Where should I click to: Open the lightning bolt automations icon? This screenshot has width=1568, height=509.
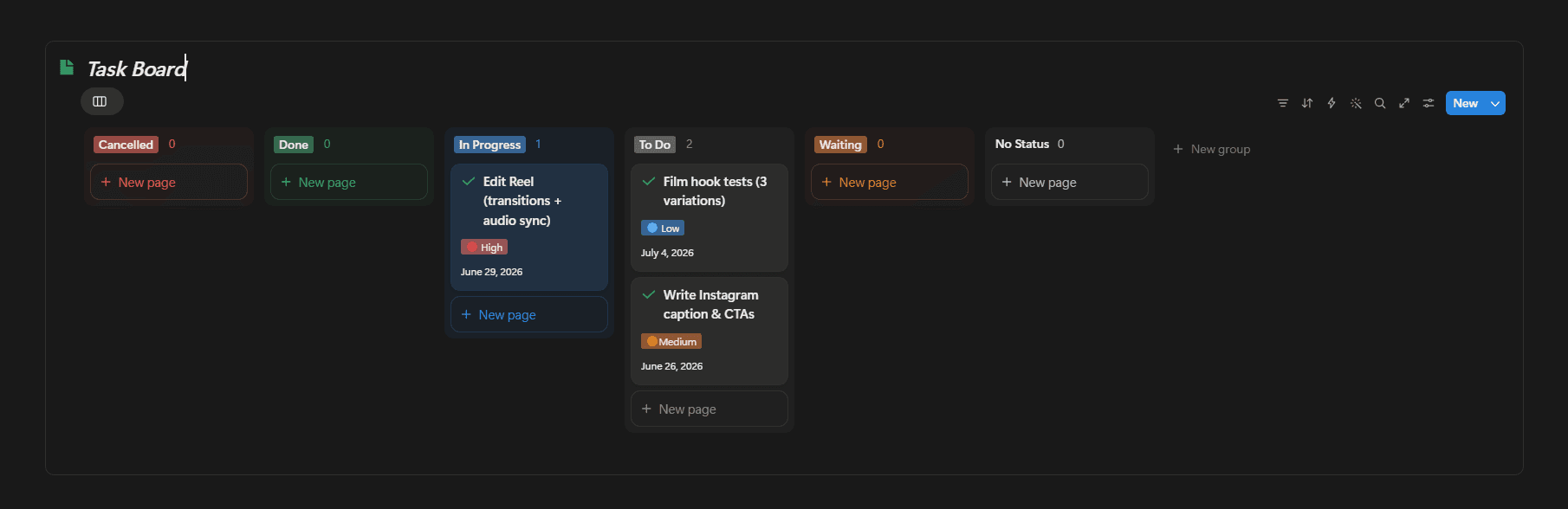click(x=1332, y=103)
